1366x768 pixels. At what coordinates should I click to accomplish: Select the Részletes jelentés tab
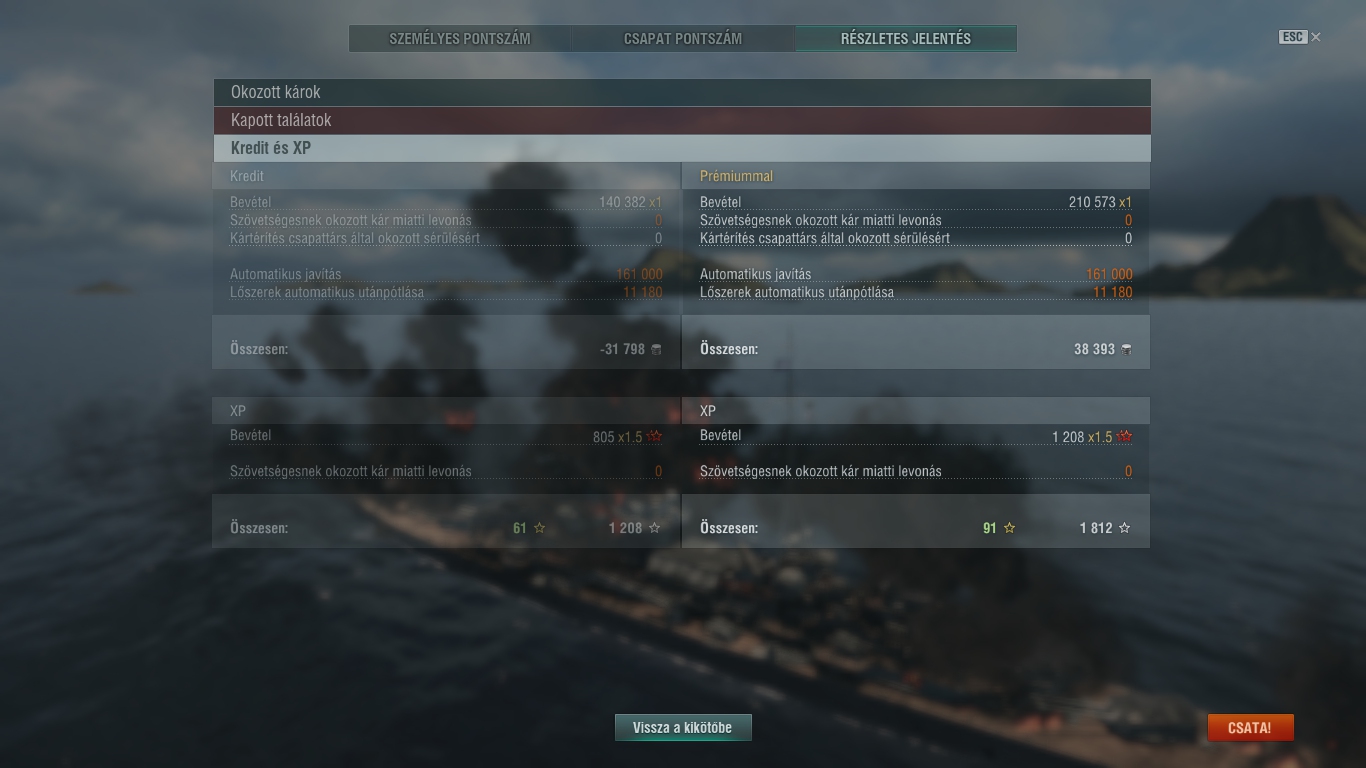(x=906, y=39)
